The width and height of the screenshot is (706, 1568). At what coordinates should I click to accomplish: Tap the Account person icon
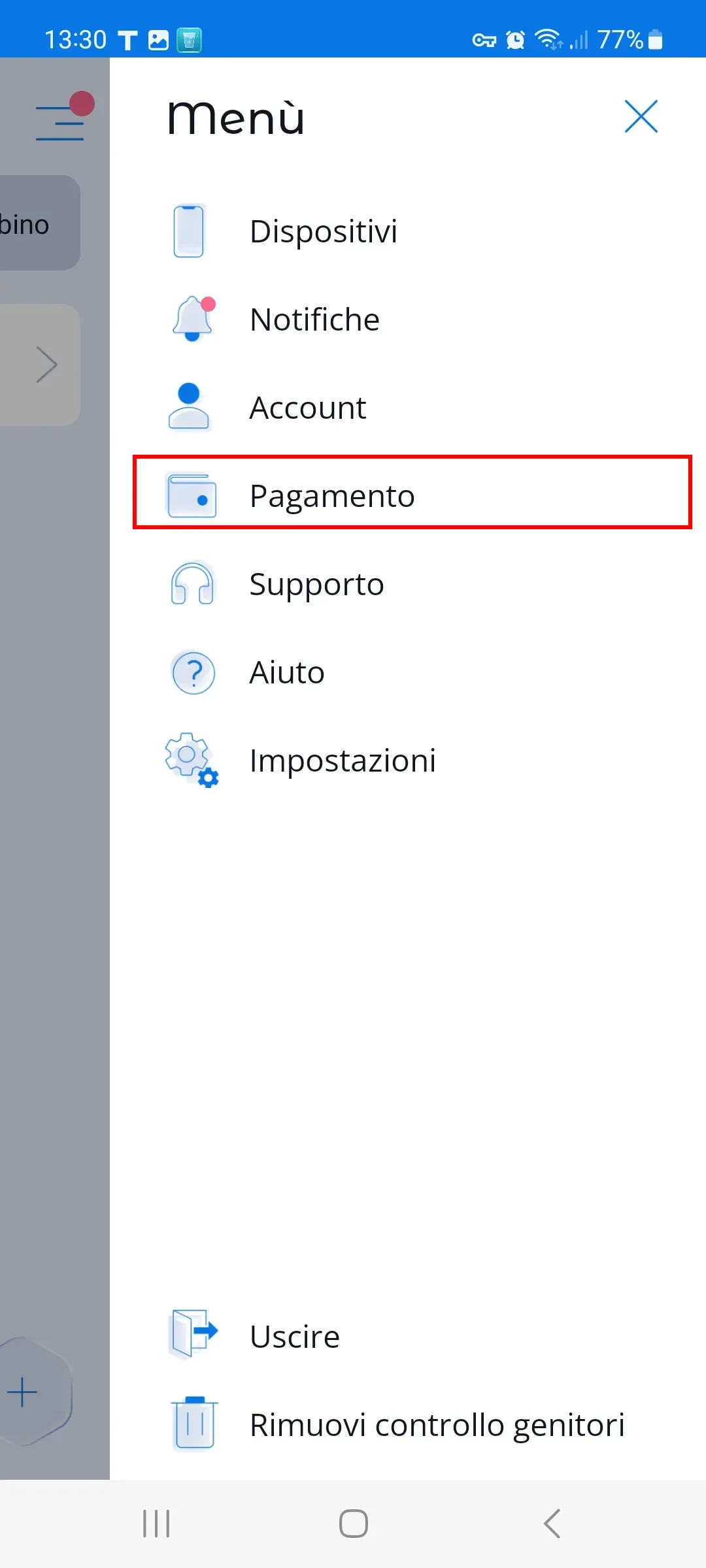(x=189, y=407)
